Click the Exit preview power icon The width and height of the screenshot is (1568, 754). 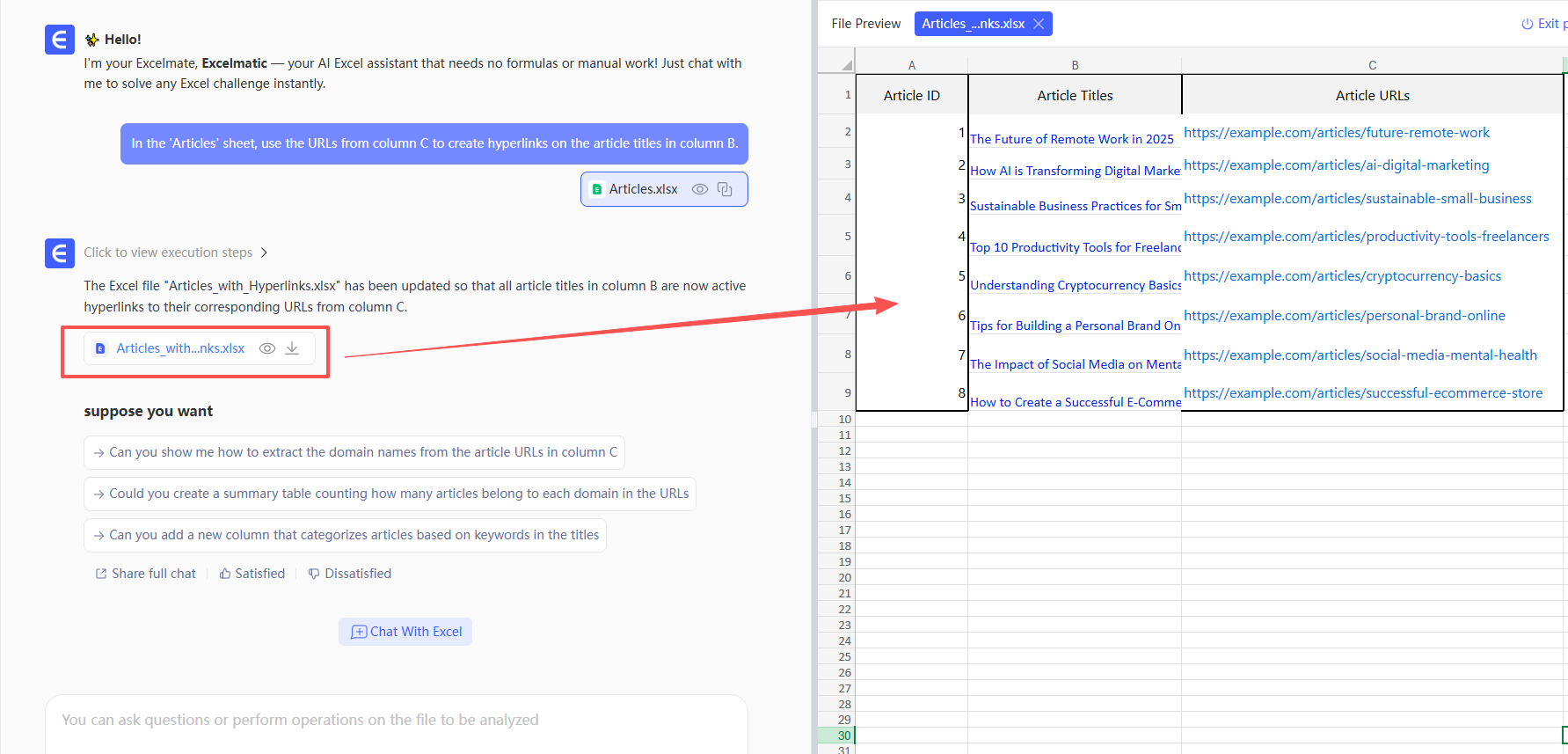click(1528, 24)
